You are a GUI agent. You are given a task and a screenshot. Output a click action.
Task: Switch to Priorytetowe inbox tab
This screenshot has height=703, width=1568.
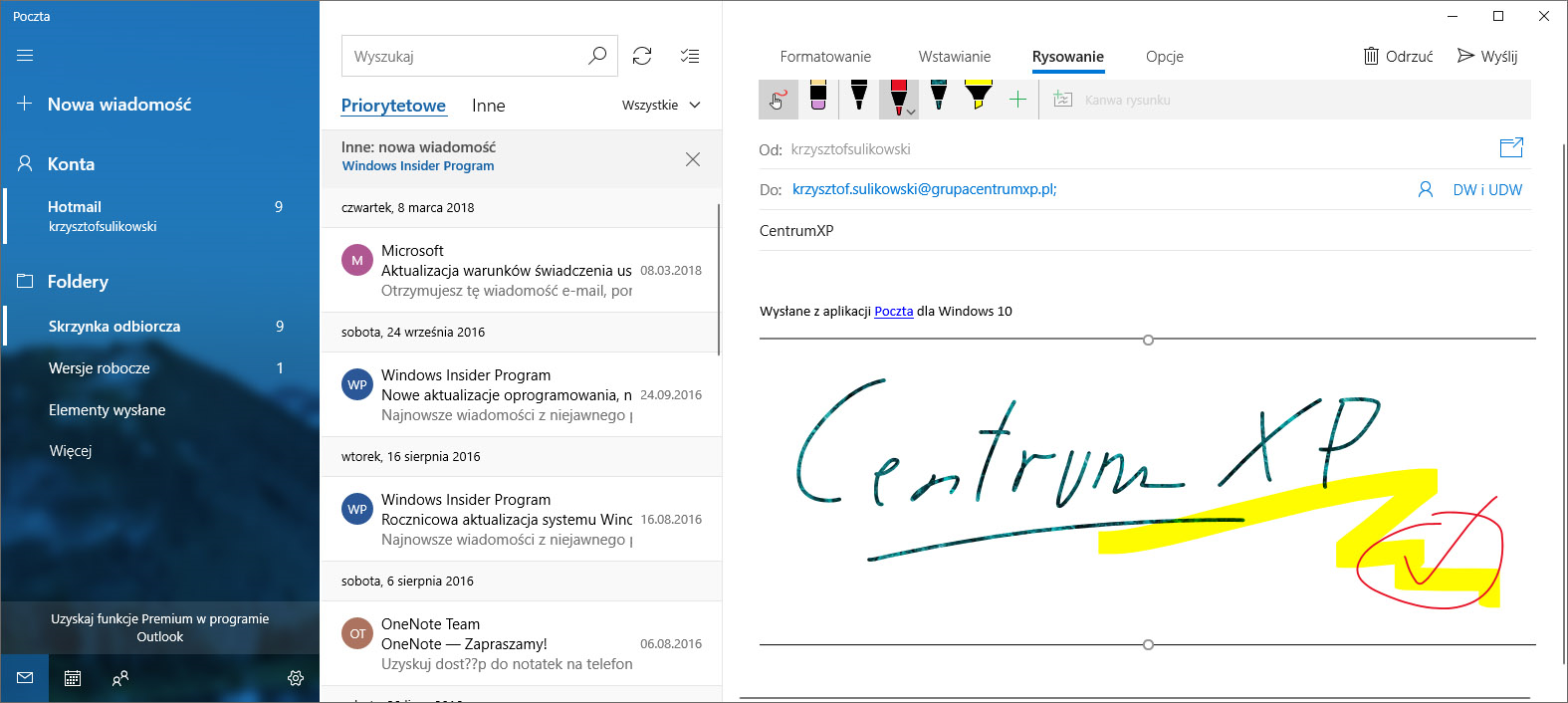[393, 106]
